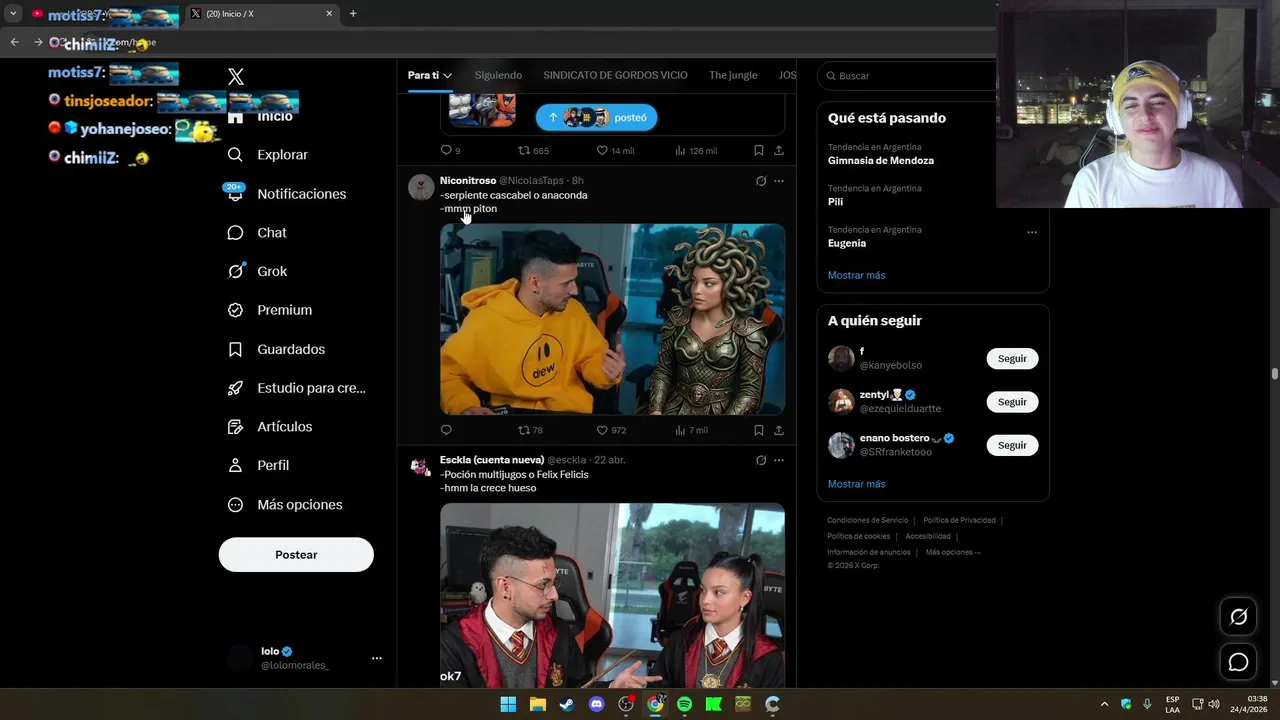Bookmark Niconitroso post
This screenshot has height=720, width=1280.
click(x=759, y=430)
